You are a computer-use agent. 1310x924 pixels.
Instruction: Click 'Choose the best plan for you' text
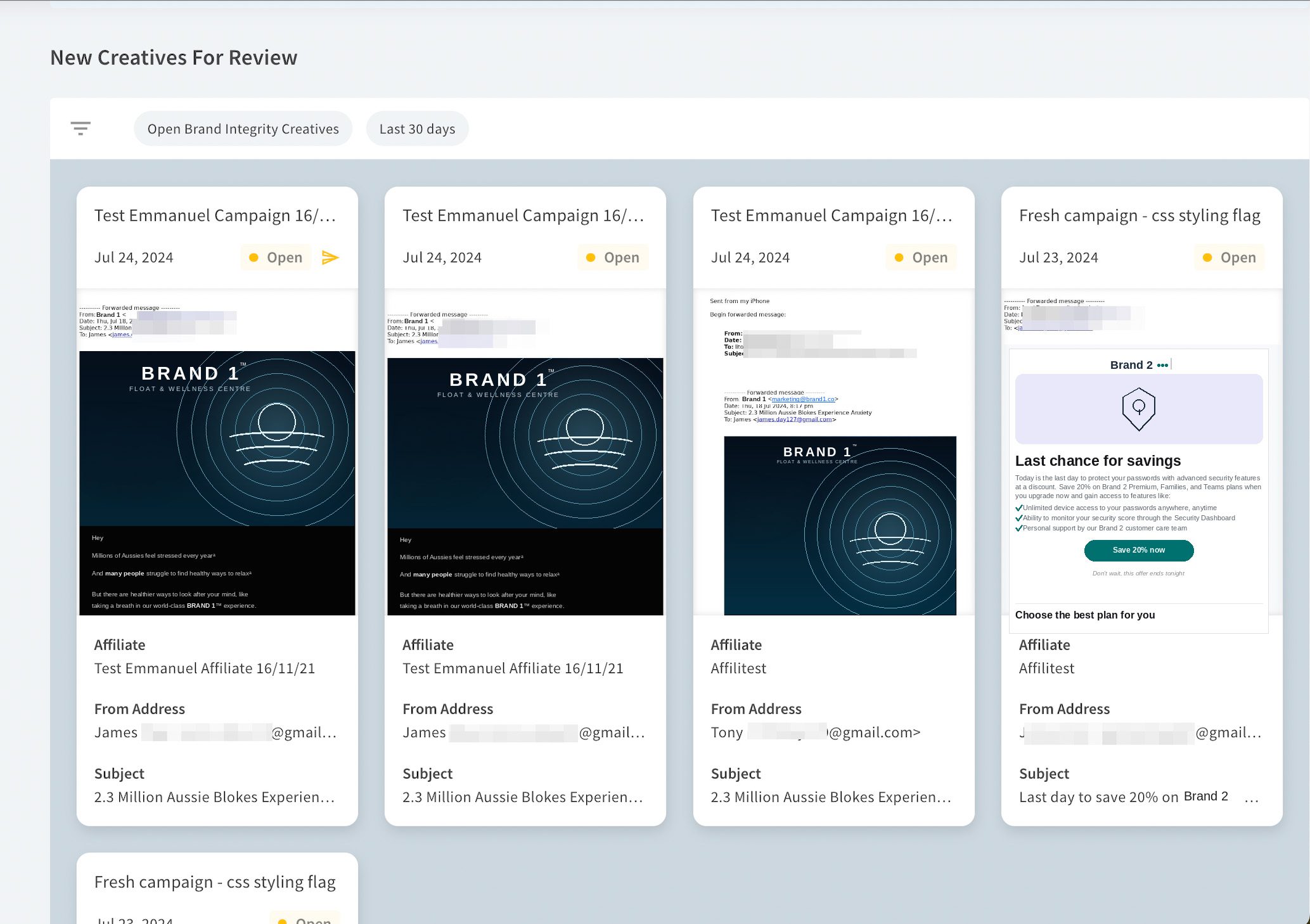(1085, 615)
